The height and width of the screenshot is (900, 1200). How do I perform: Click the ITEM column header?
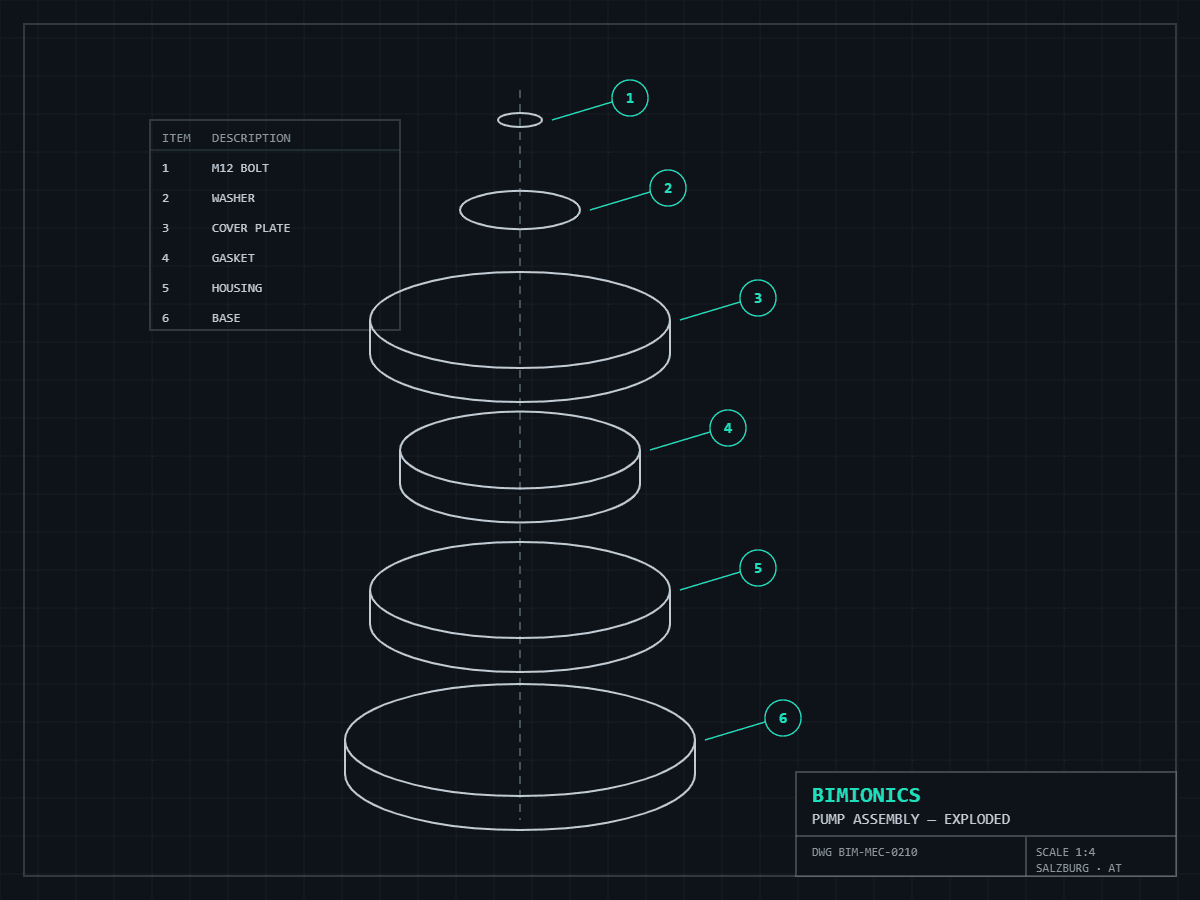click(x=176, y=138)
